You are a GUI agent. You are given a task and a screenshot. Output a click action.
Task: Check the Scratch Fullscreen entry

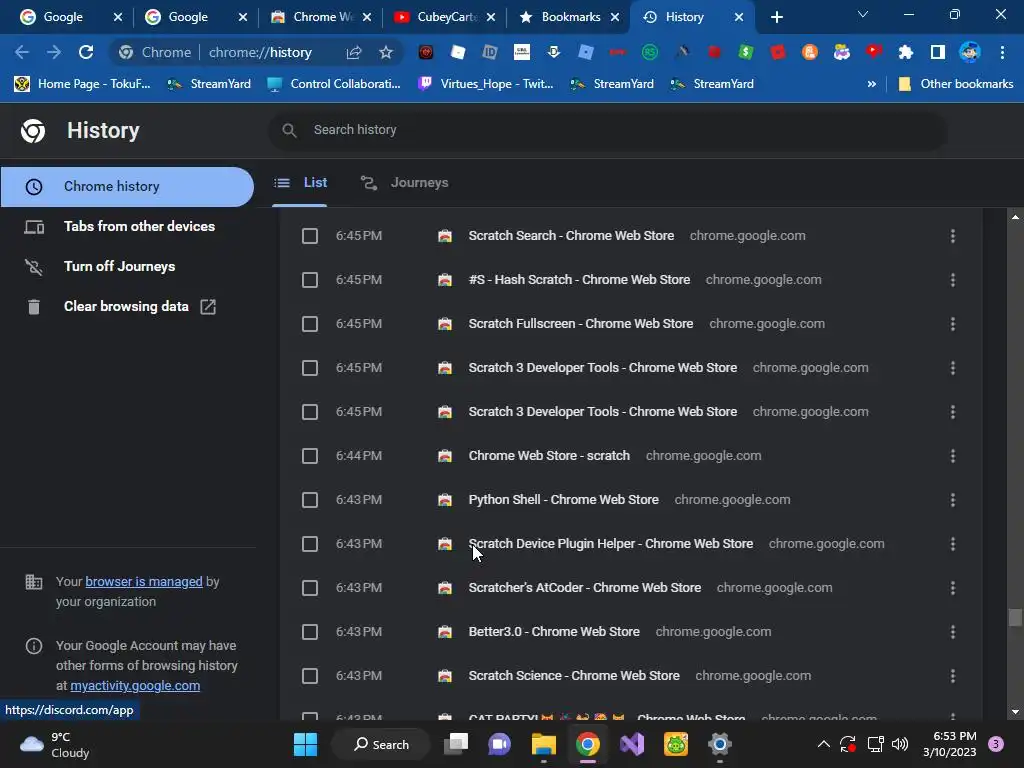[310, 324]
